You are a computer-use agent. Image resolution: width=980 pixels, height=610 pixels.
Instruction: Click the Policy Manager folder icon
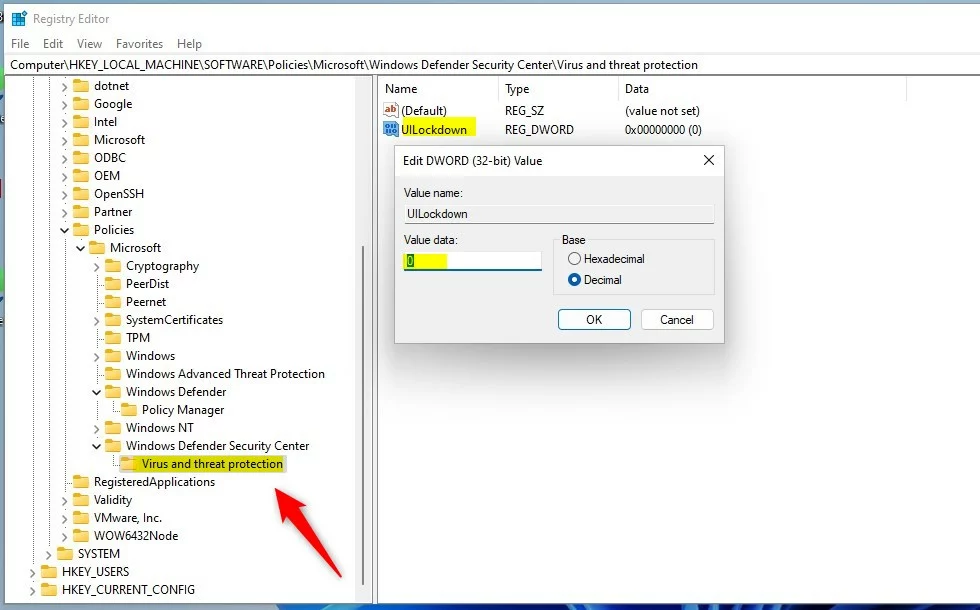(129, 410)
